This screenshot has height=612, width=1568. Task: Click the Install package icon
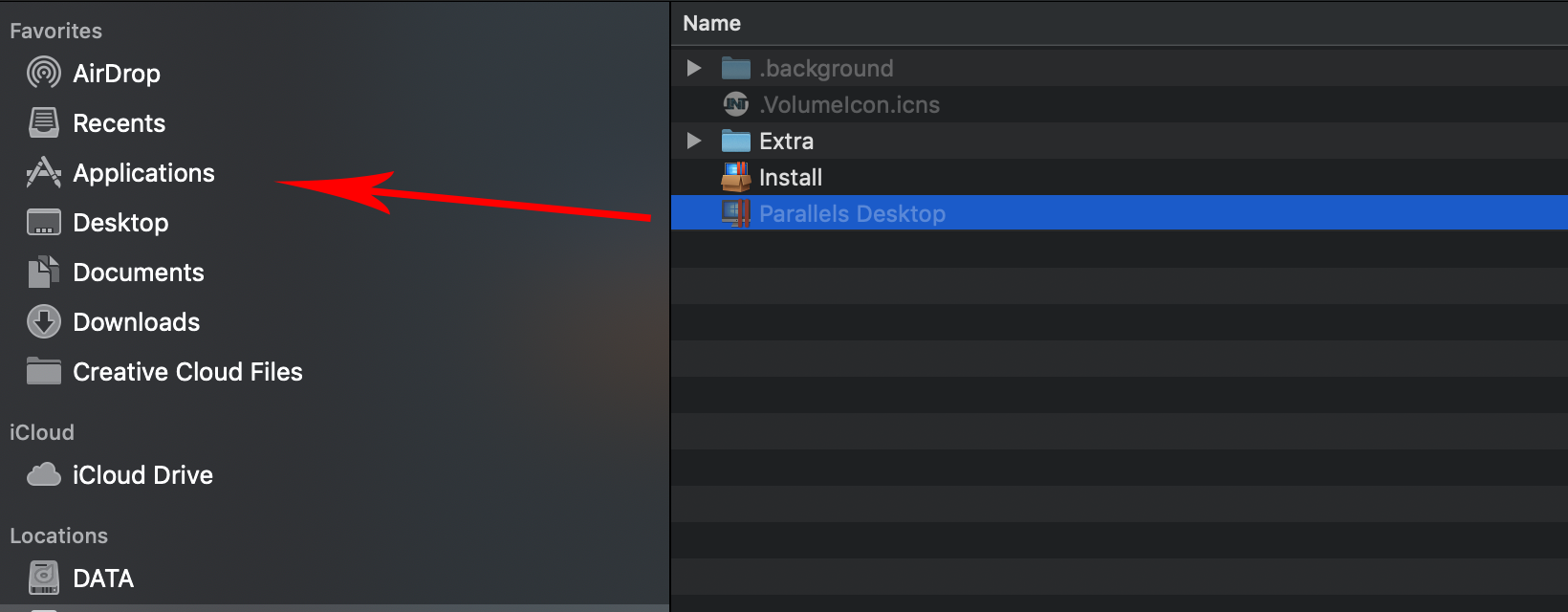(x=736, y=177)
